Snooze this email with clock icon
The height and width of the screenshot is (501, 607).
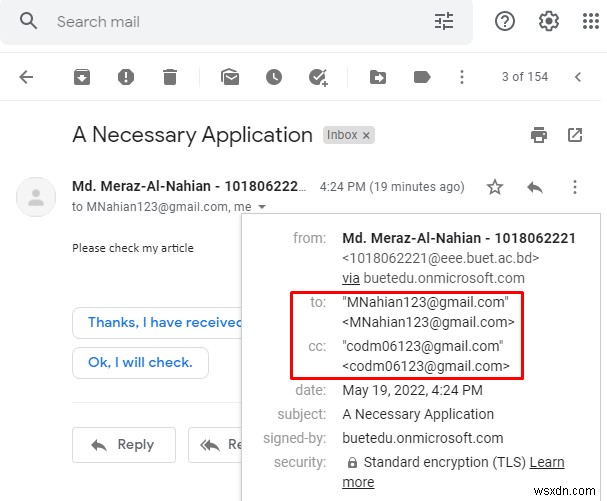tap(274, 77)
